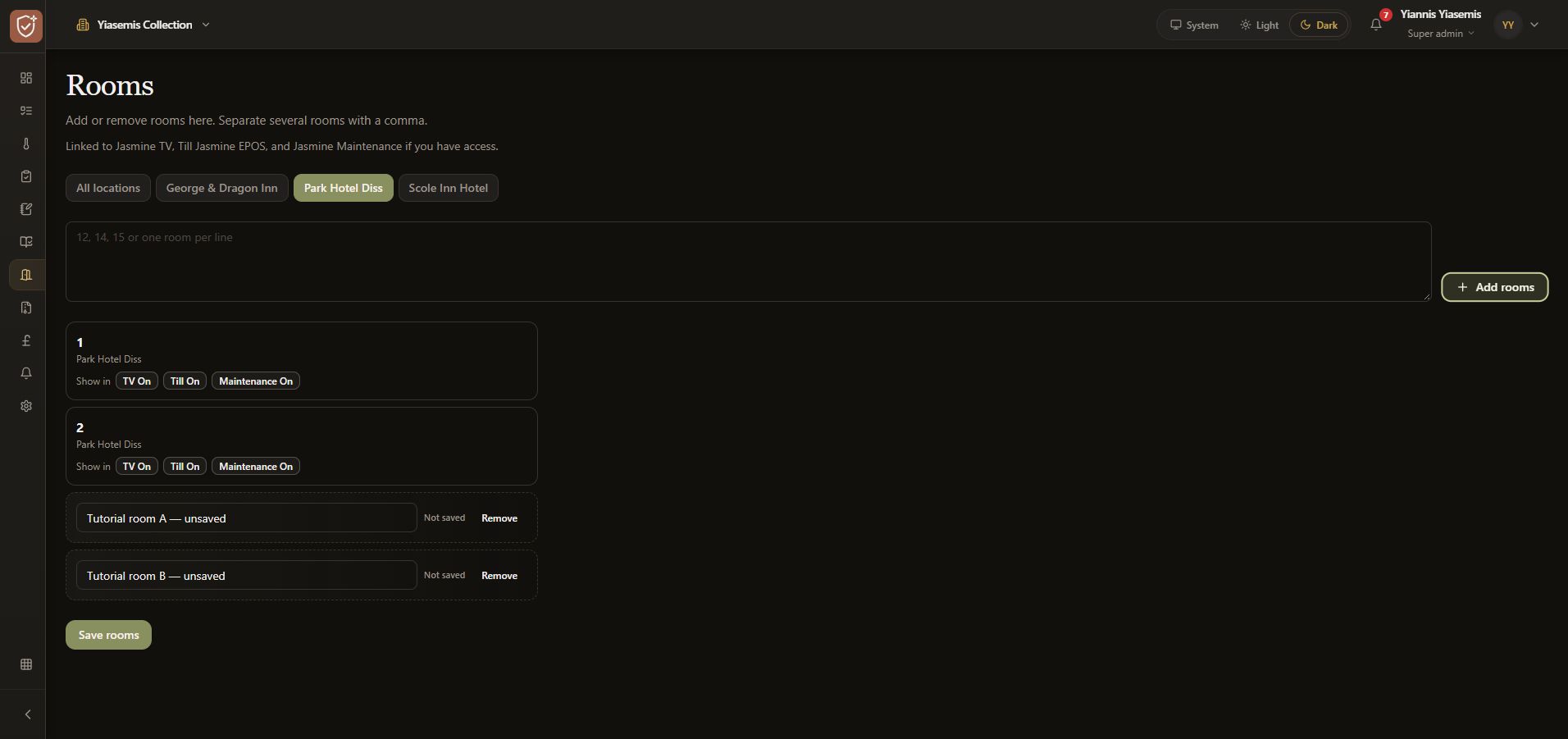1568x739 pixels.
Task: Switch theme to Light
Action: point(1260,25)
